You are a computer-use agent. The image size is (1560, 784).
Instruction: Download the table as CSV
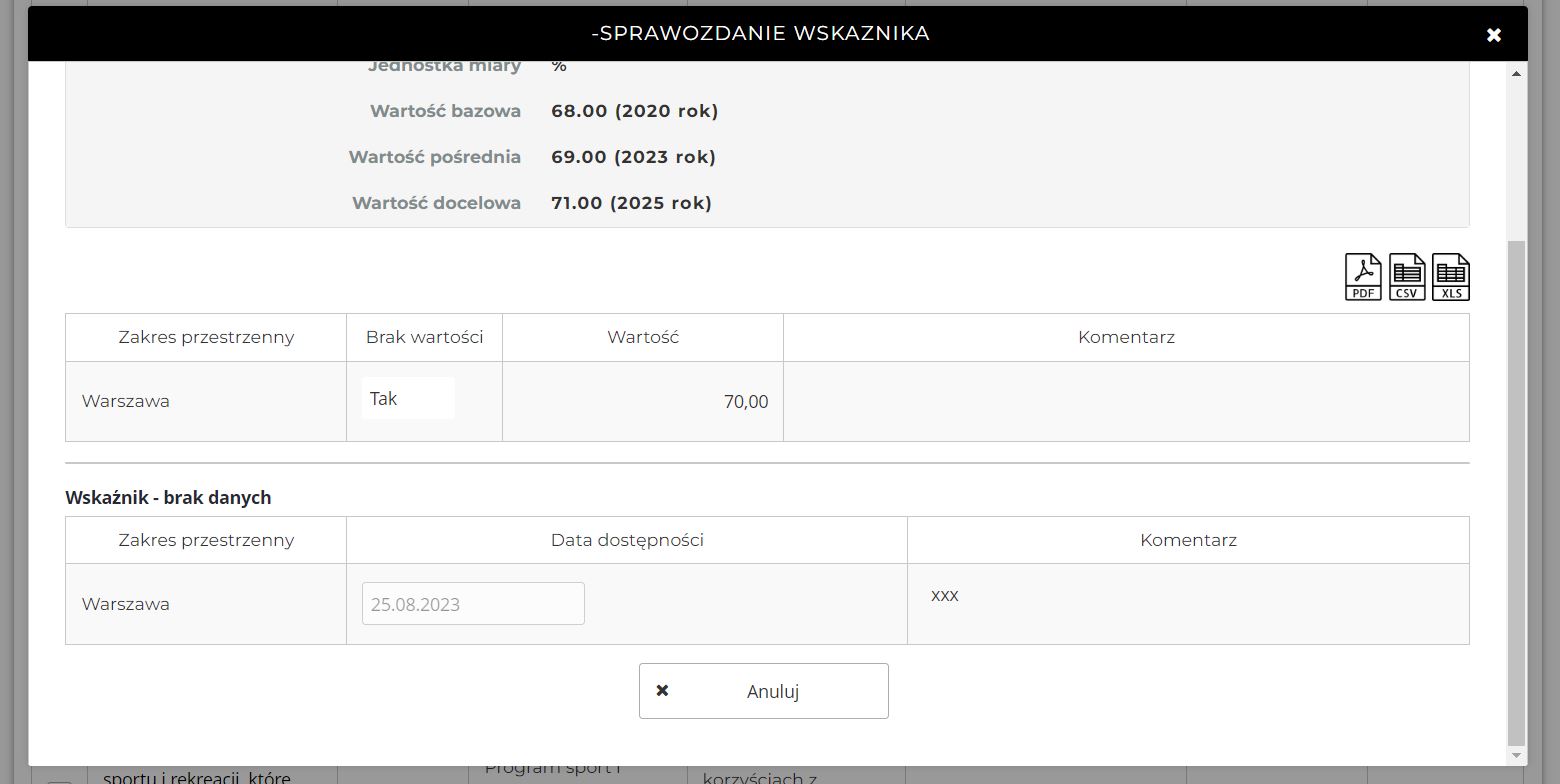(1407, 277)
